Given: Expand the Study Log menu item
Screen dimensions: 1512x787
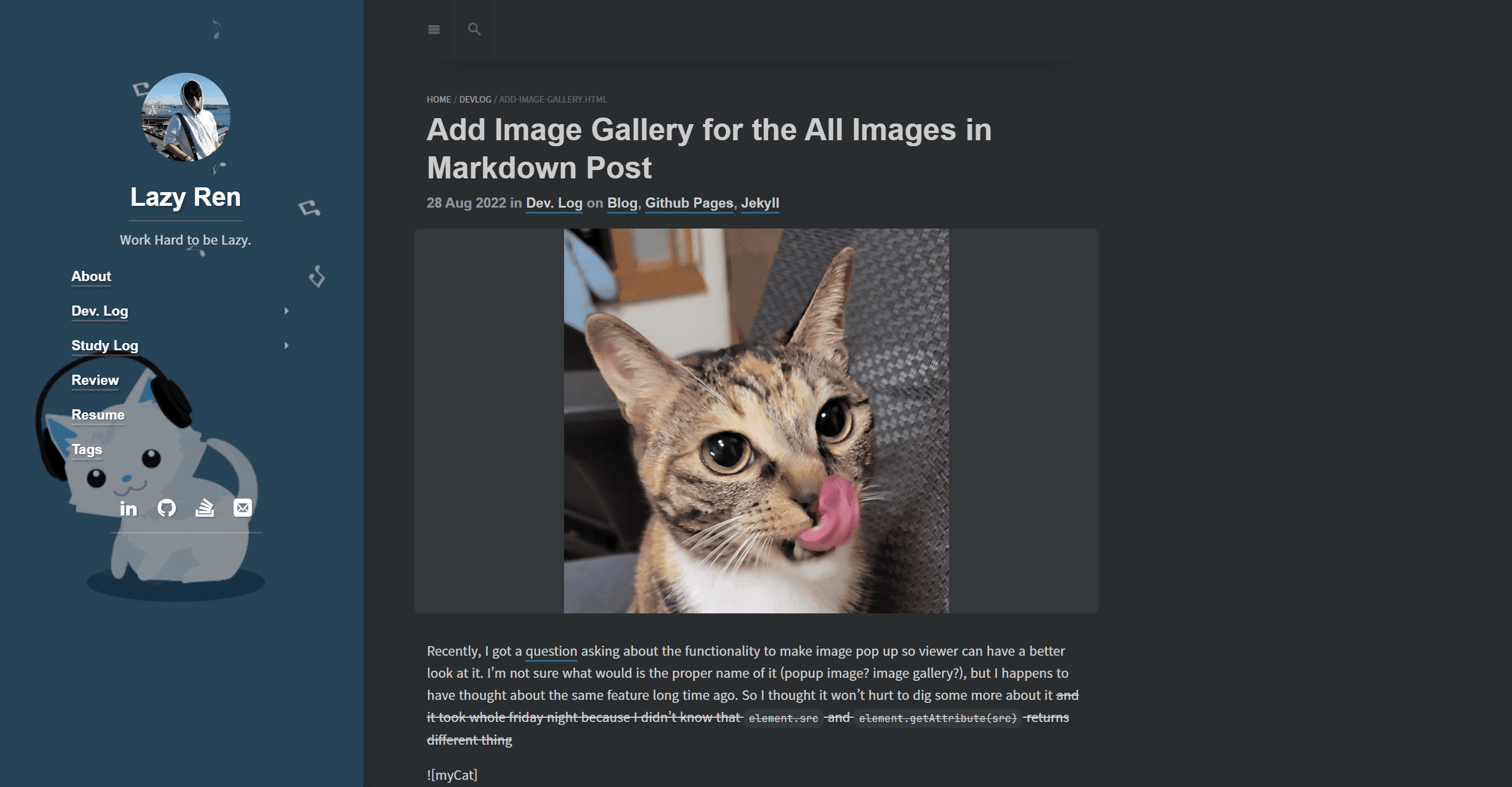Looking at the screenshot, I should pyautogui.click(x=285, y=345).
